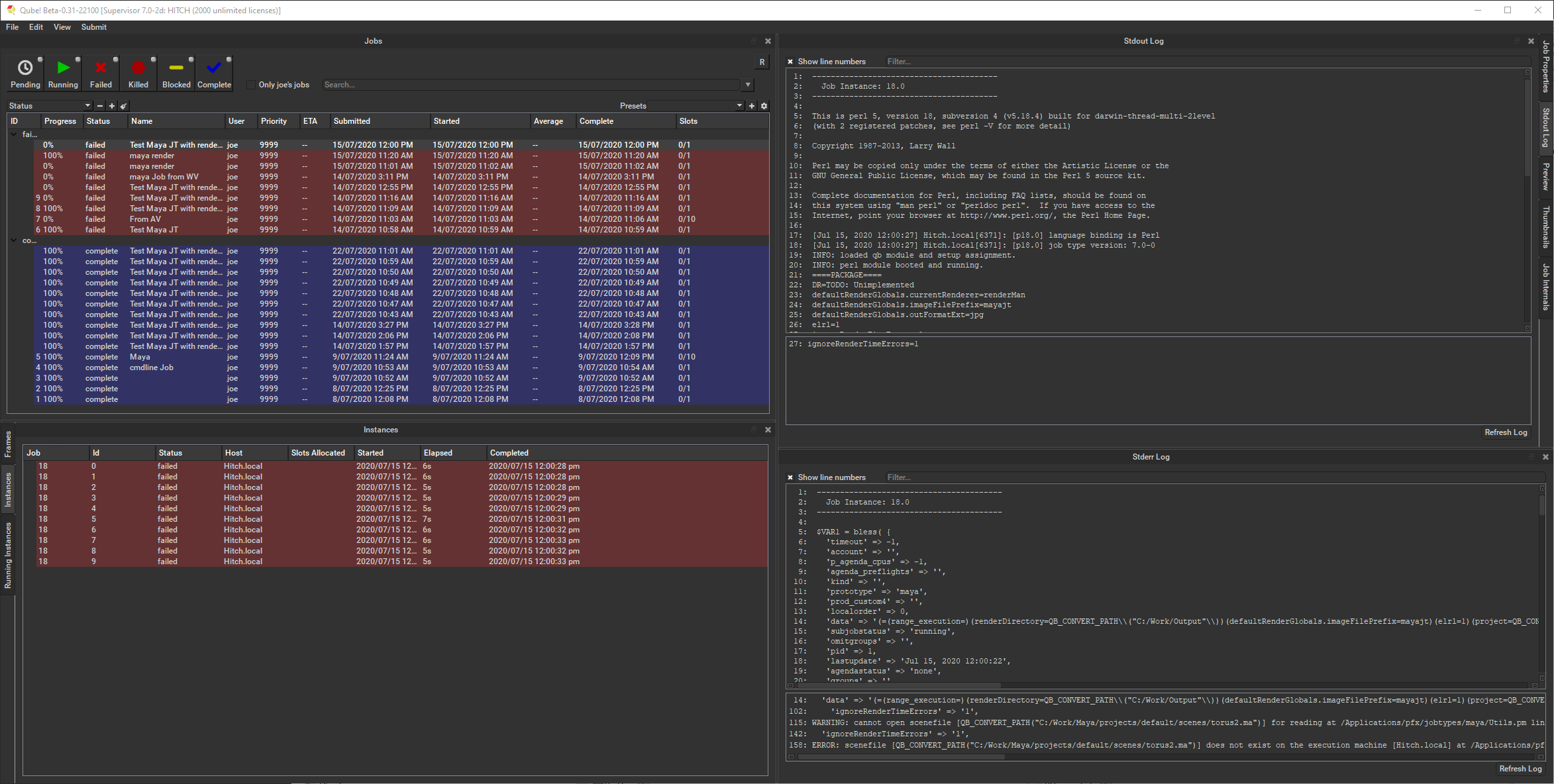Open the Status grouping dropdown
Viewport: 1554px width, 784px height.
pyautogui.click(x=50, y=106)
